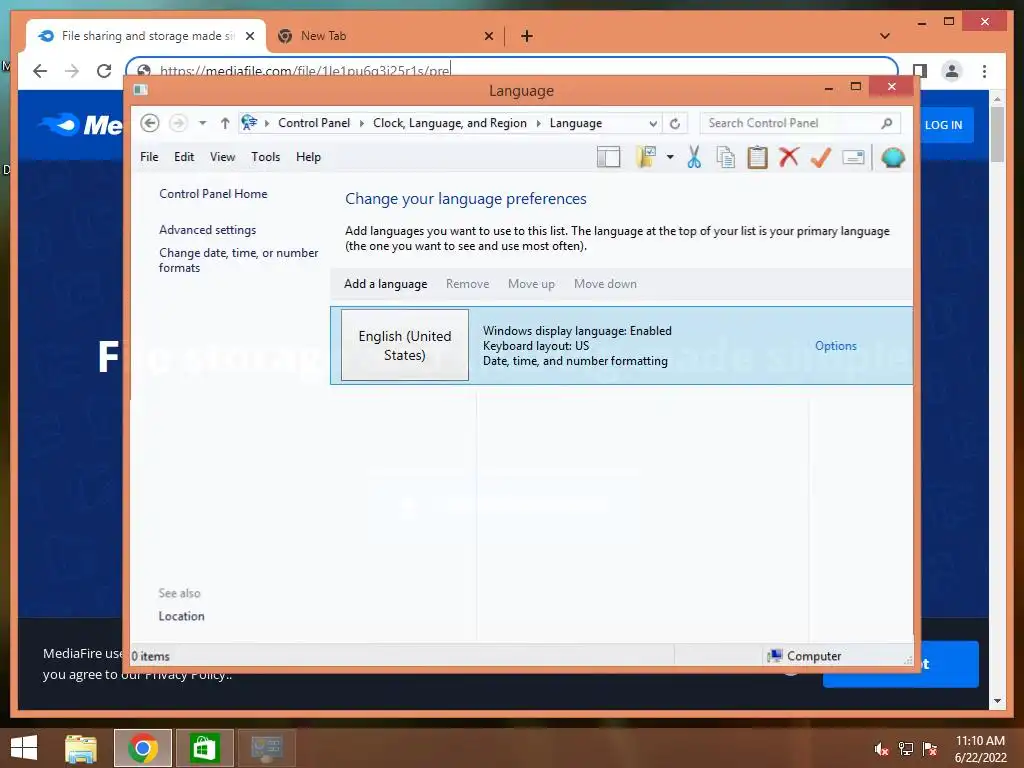Open the folder options toolbar icon
1024x768 pixels.
coord(646,157)
